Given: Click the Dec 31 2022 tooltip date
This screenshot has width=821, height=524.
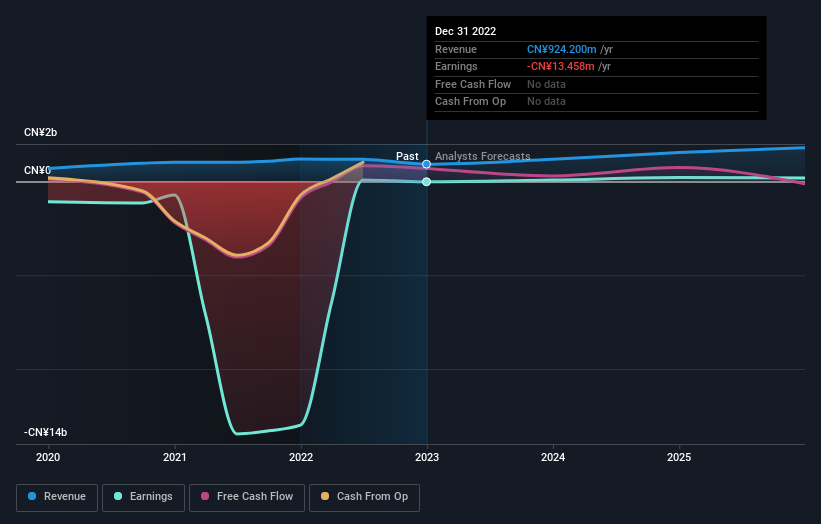Looking at the screenshot, I should pyautogui.click(x=465, y=31).
